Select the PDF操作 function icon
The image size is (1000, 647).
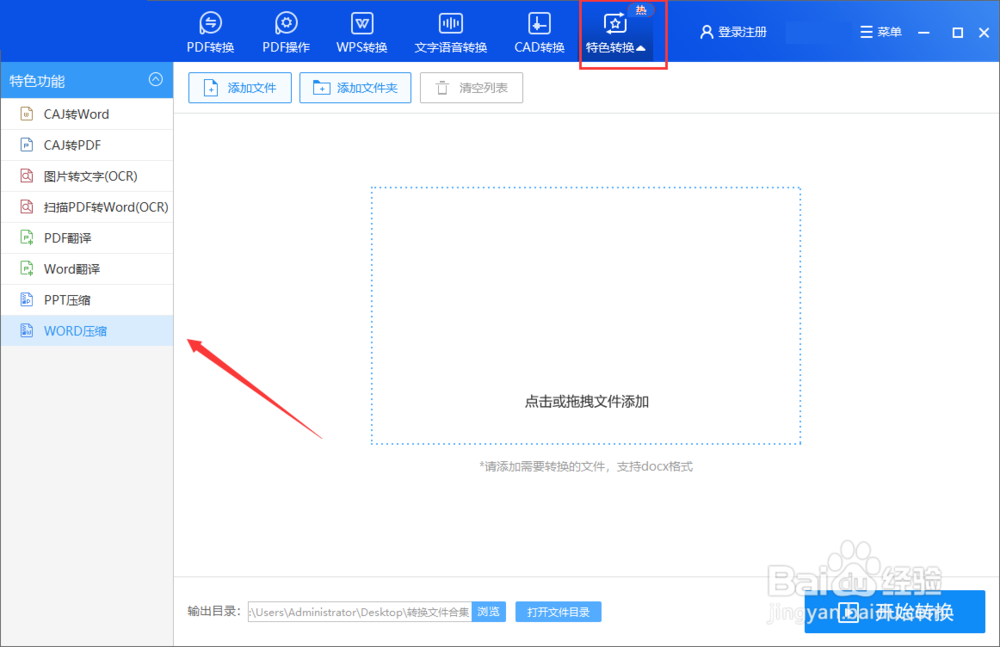[285, 31]
